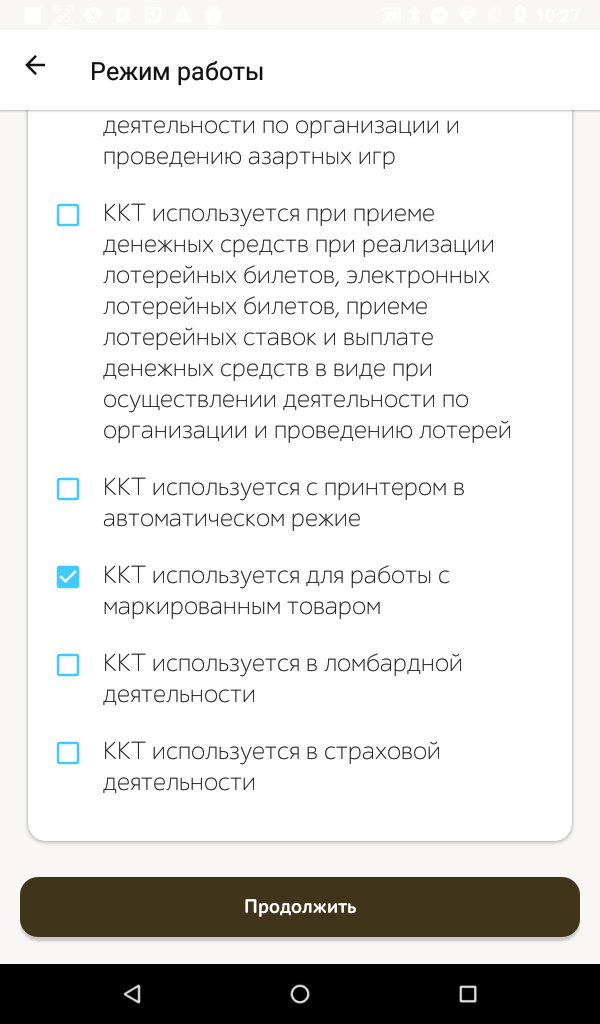600x1024 pixels.
Task: Tap the label text about принтером в автоматическом режиме
Action: tap(283, 503)
